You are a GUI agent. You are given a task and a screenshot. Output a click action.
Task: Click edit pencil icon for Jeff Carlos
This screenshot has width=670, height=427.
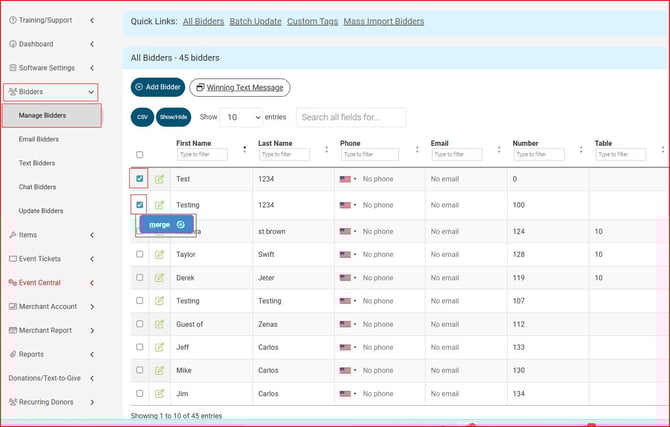pos(159,347)
